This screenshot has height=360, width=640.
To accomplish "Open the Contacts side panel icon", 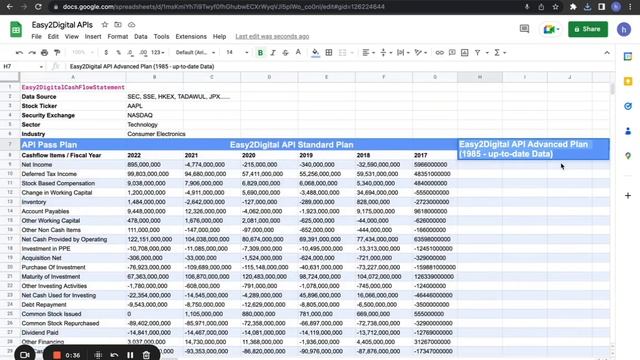I will tap(628, 131).
